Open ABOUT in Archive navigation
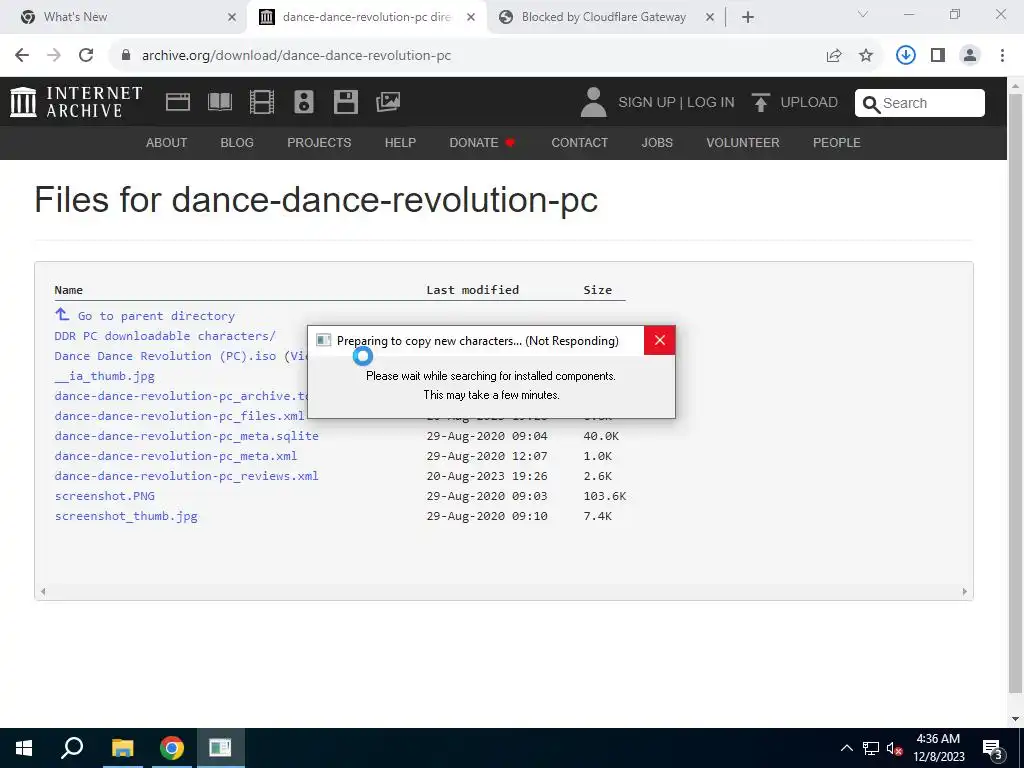This screenshot has width=1024, height=768. pos(167,142)
